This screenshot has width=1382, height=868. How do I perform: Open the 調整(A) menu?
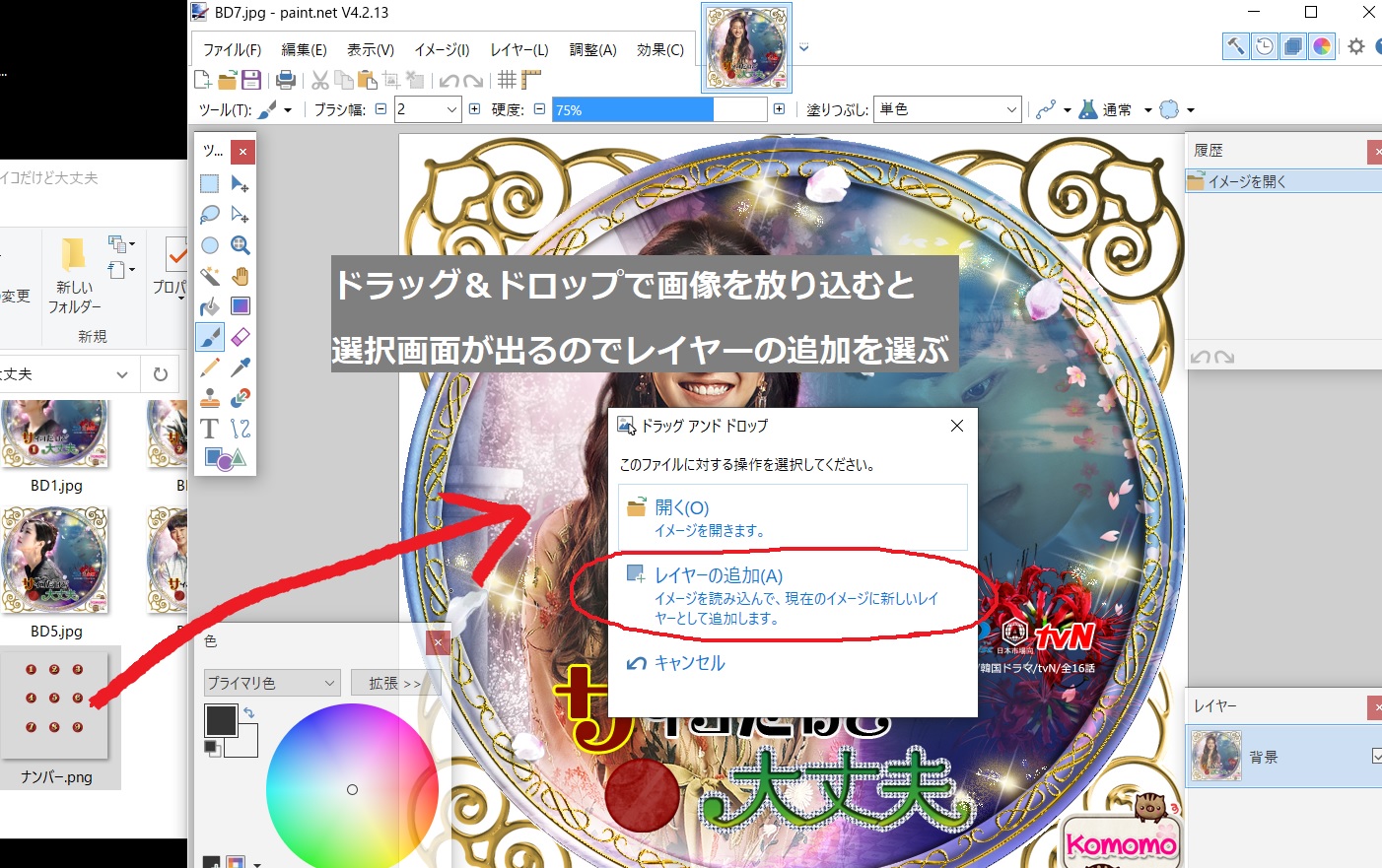point(593,49)
